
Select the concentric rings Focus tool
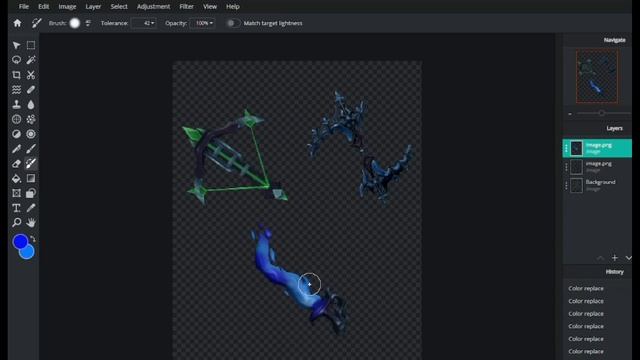(31, 134)
